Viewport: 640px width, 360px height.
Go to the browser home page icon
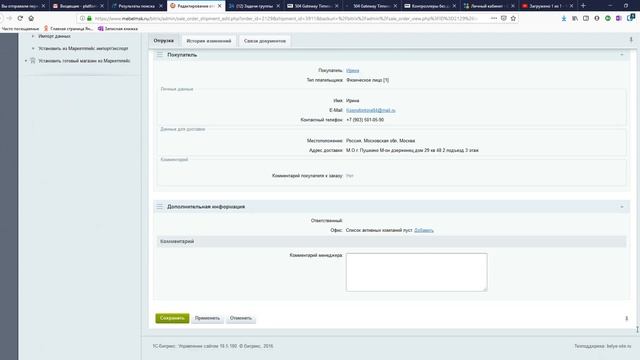[31, 18]
